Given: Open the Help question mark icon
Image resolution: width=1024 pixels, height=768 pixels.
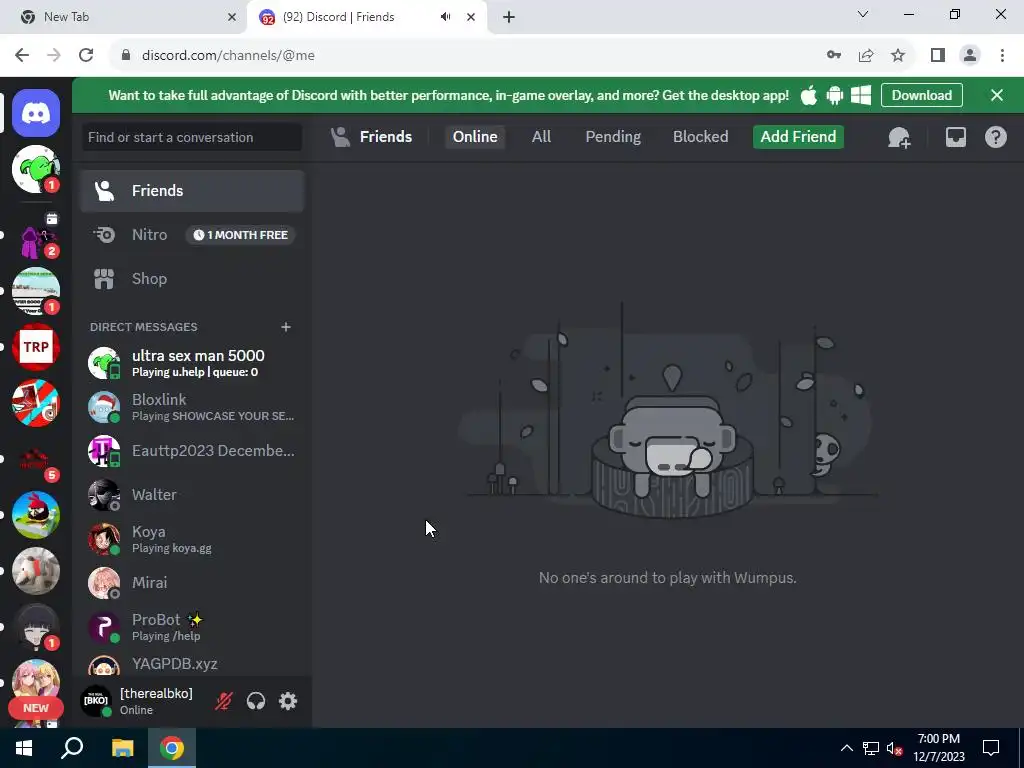Looking at the screenshot, I should pos(995,137).
